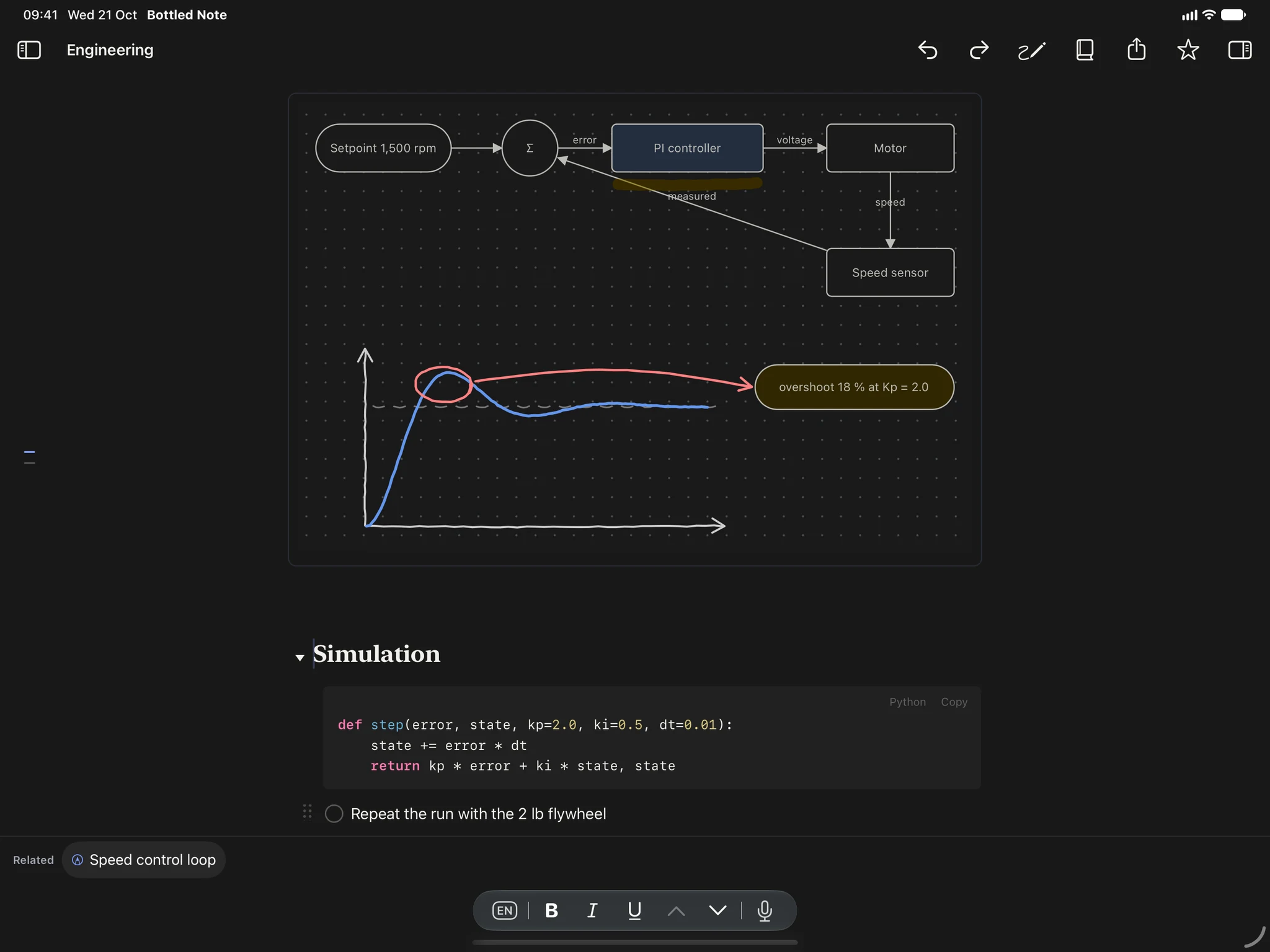Tap the Wi-Fi indicator in status bar

tap(1209, 15)
